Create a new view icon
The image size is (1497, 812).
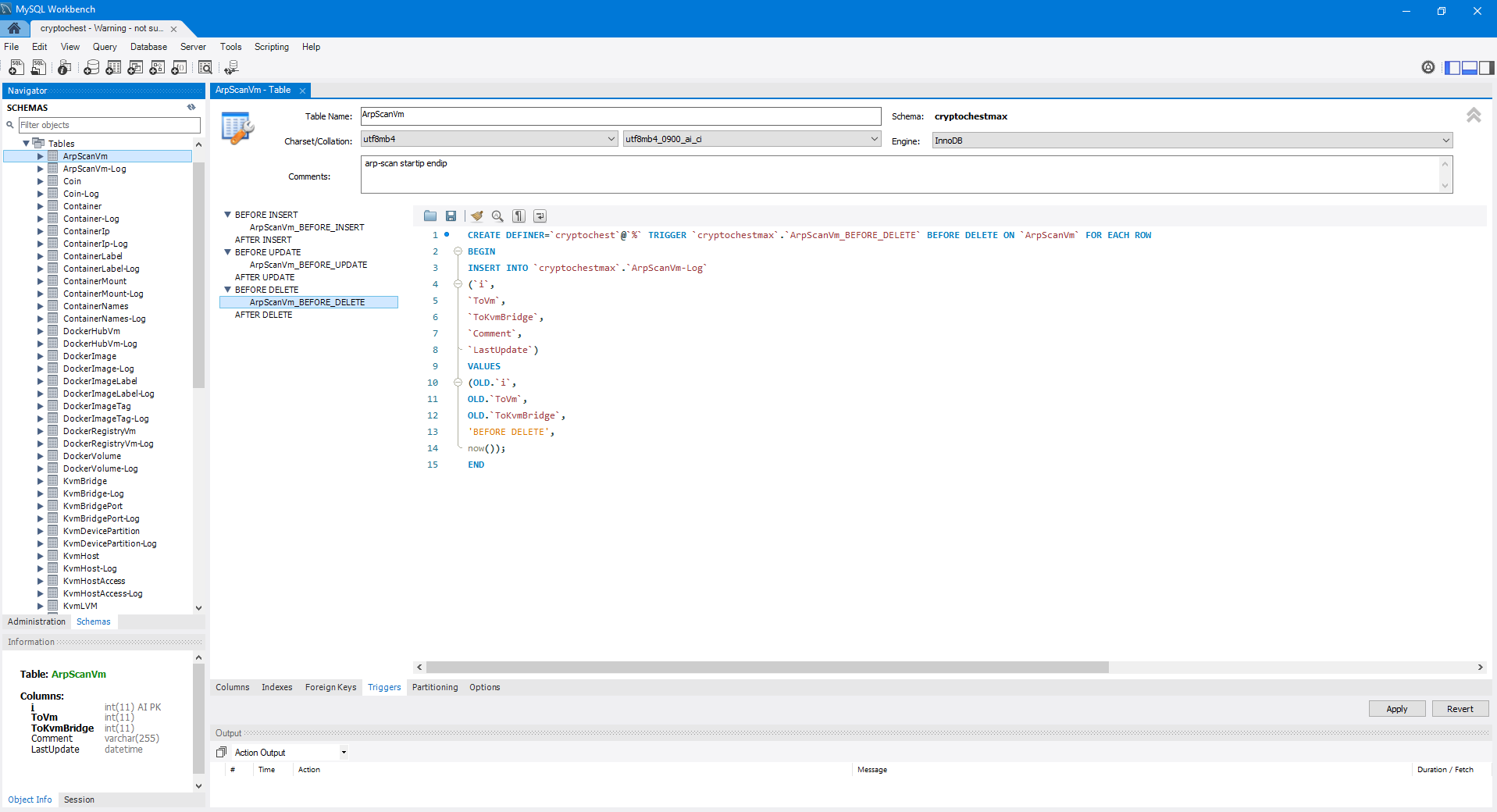[x=135, y=68]
